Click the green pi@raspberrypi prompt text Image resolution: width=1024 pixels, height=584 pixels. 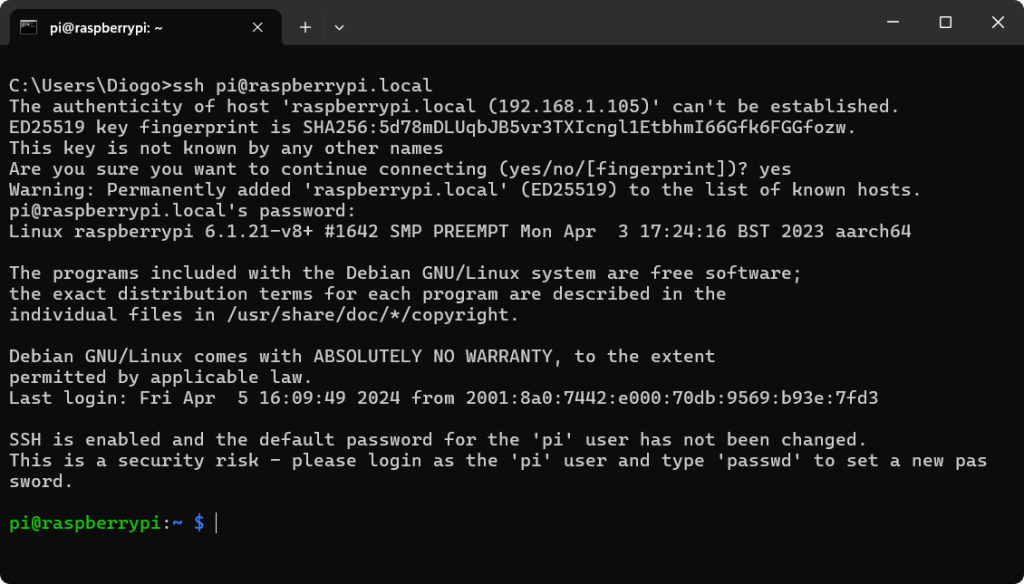(x=85, y=523)
